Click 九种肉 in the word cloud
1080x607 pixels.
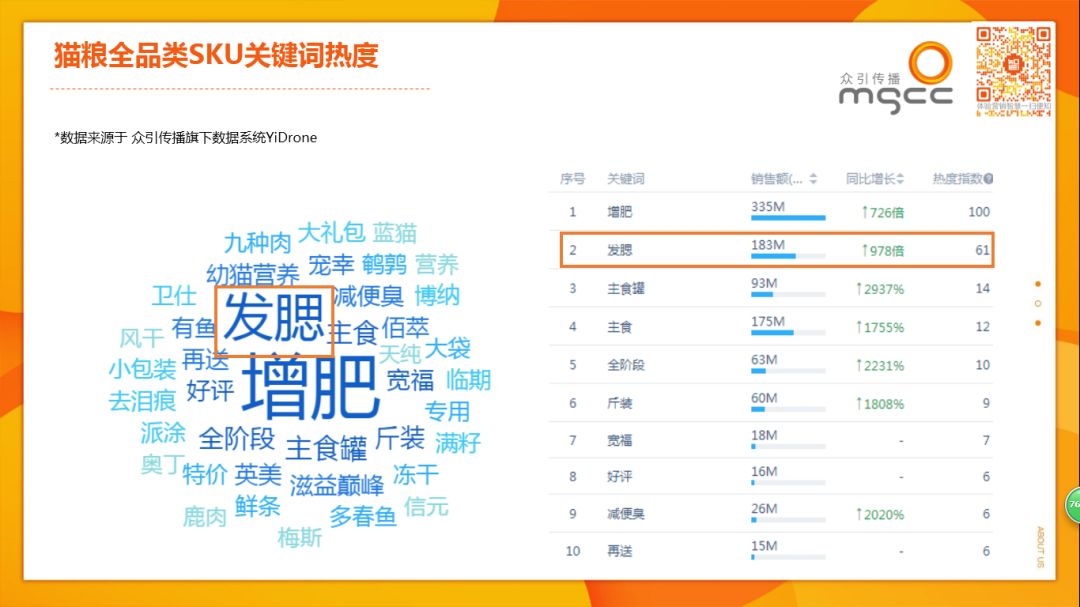(x=258, y=243)
